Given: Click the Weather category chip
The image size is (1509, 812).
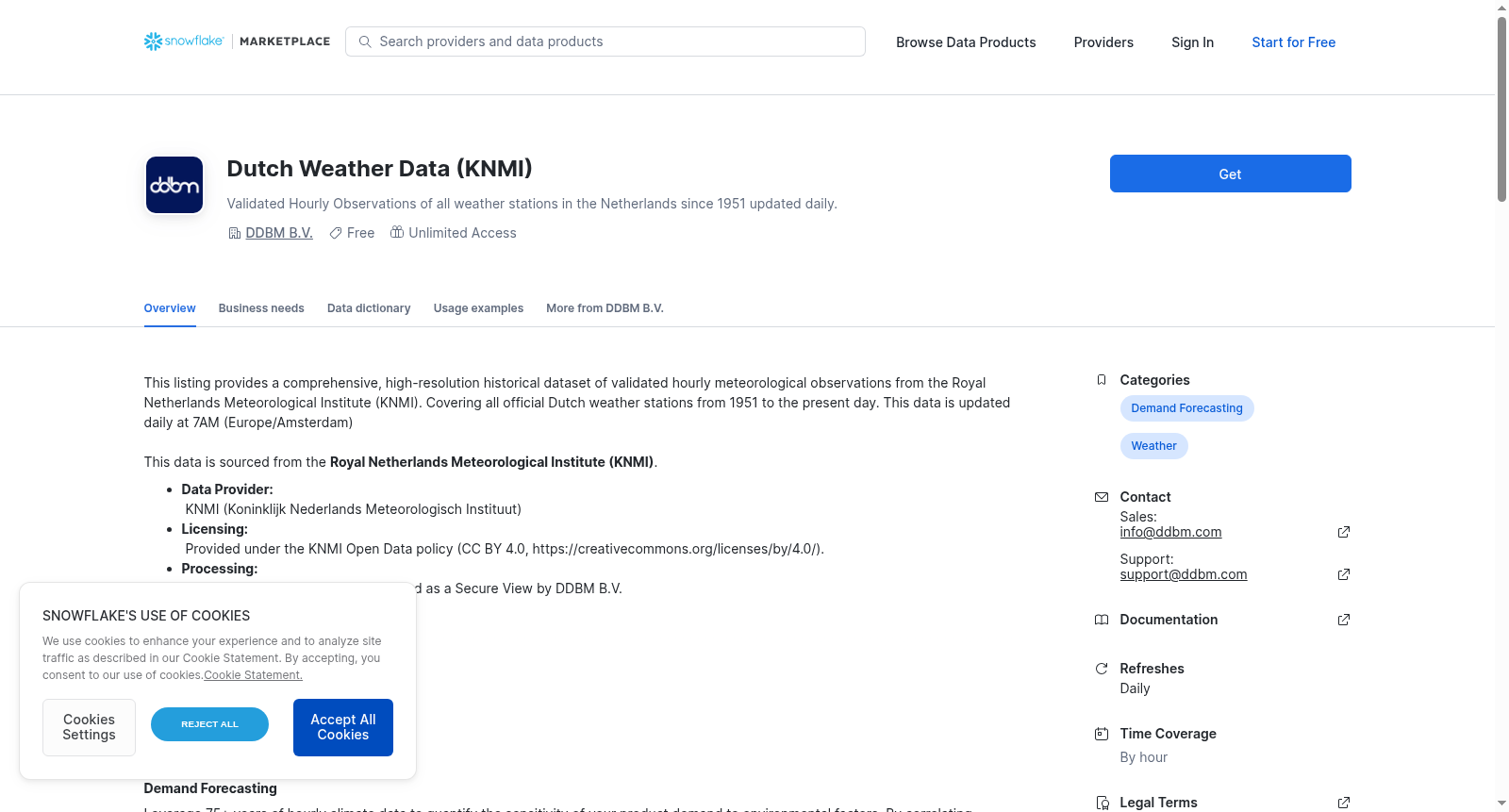Looking at the screenshot, I should tap(1153, 446).
